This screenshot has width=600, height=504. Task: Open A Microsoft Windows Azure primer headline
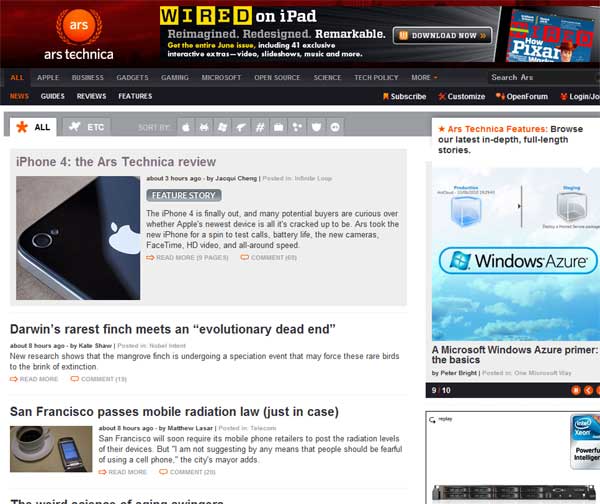(x=515, y=355)
